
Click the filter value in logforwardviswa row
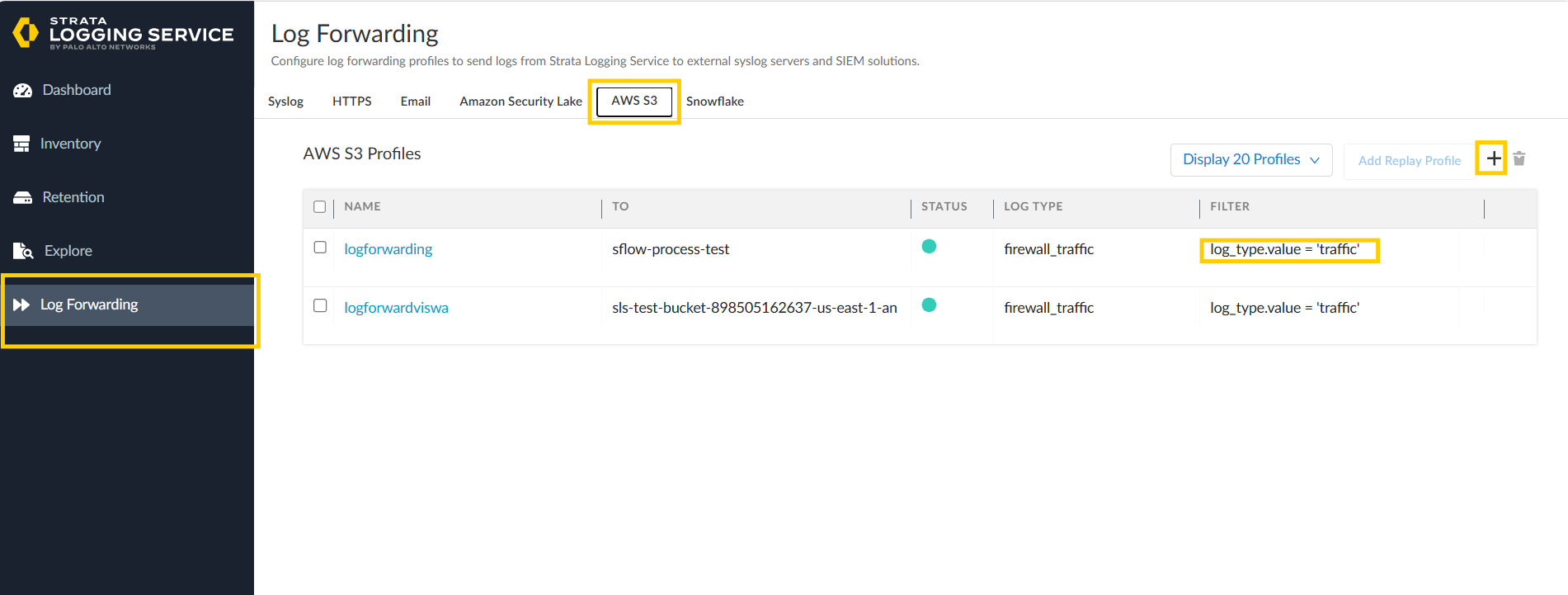pyautogui.click(x=1285, y=308)
